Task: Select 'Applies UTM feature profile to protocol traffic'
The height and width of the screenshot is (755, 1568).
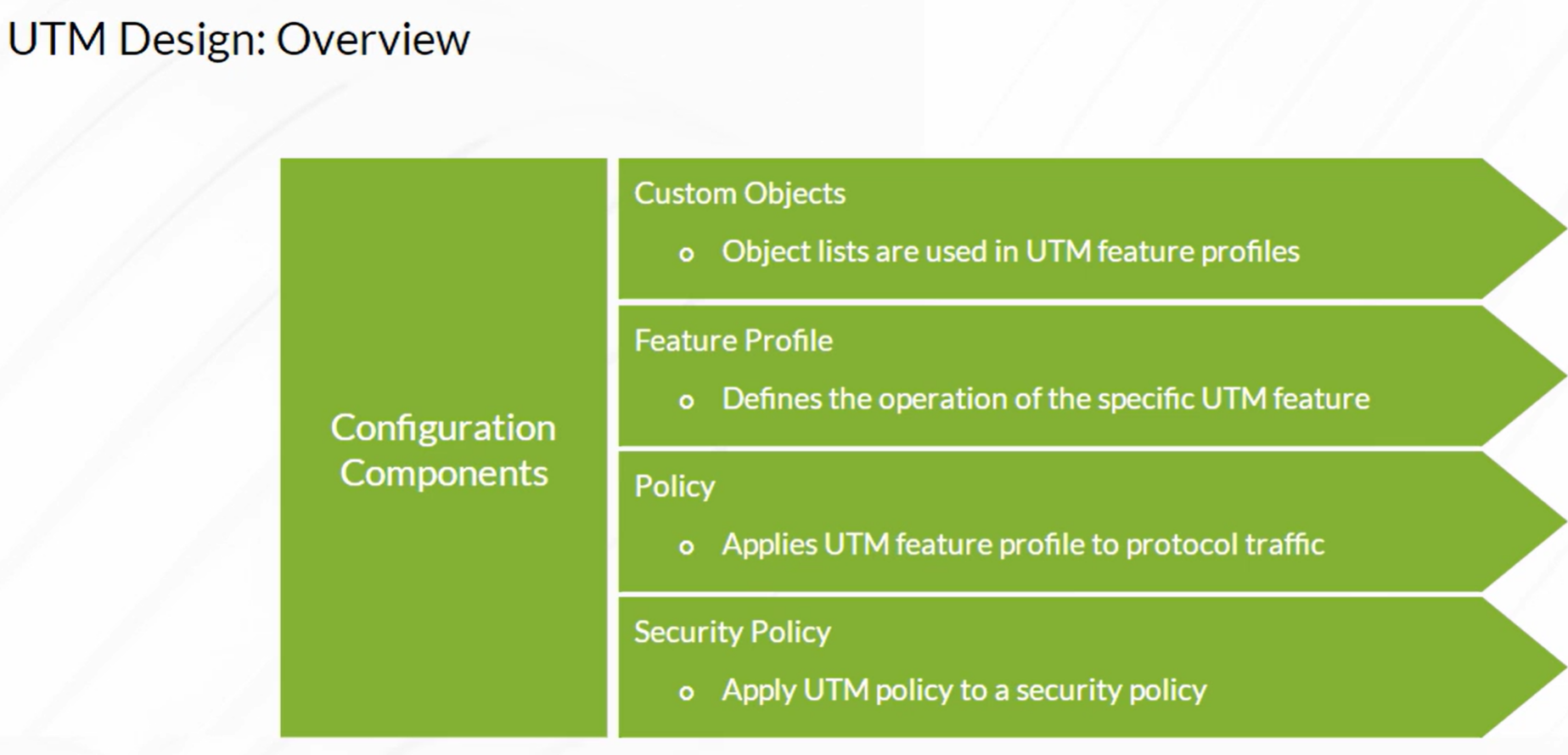Action: (x=1023, y=544)
